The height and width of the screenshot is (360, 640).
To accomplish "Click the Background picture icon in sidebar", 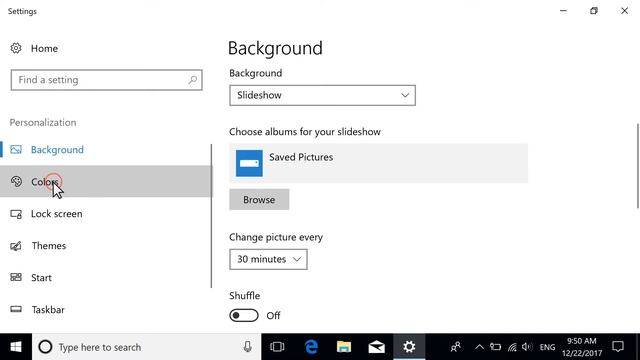I will 16,149.
